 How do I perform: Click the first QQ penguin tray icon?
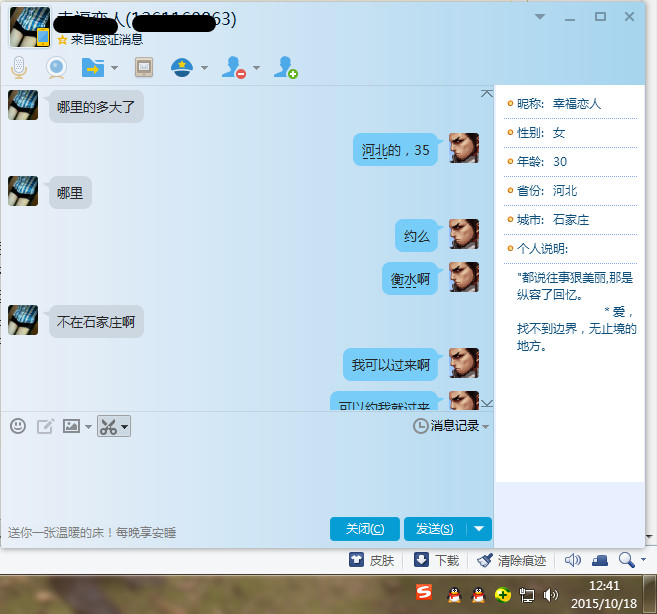coord(454,595)
